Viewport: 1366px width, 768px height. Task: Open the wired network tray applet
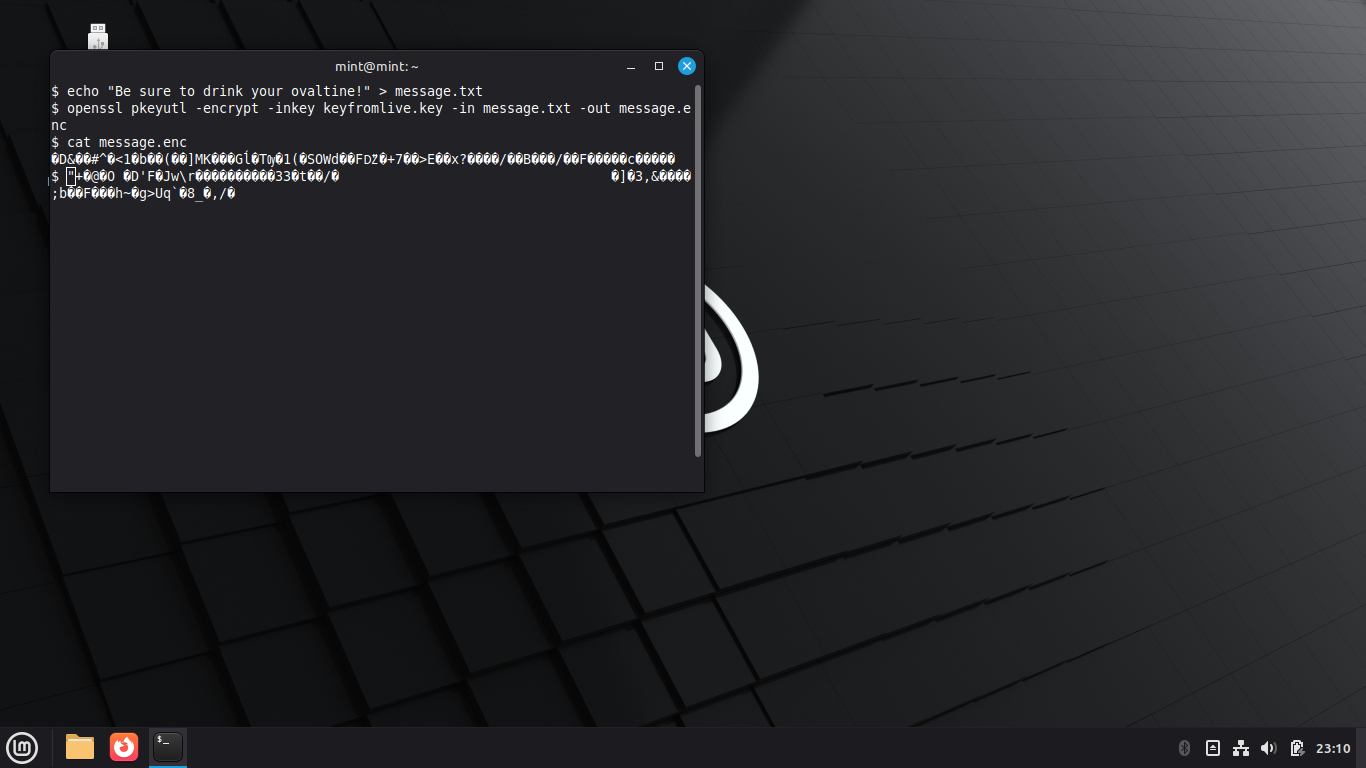[x=1241, y=748]
